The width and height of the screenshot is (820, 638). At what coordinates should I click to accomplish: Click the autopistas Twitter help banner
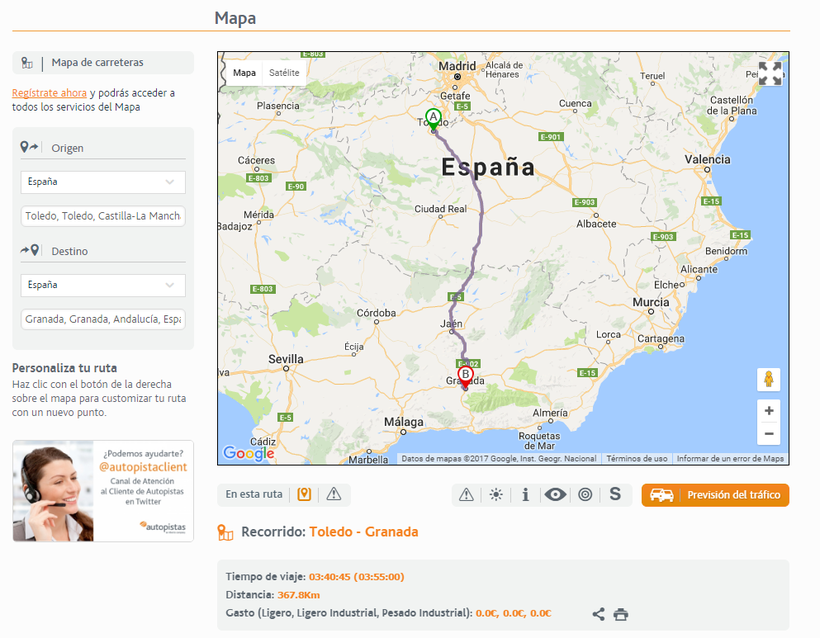click(x=103, y=491)
